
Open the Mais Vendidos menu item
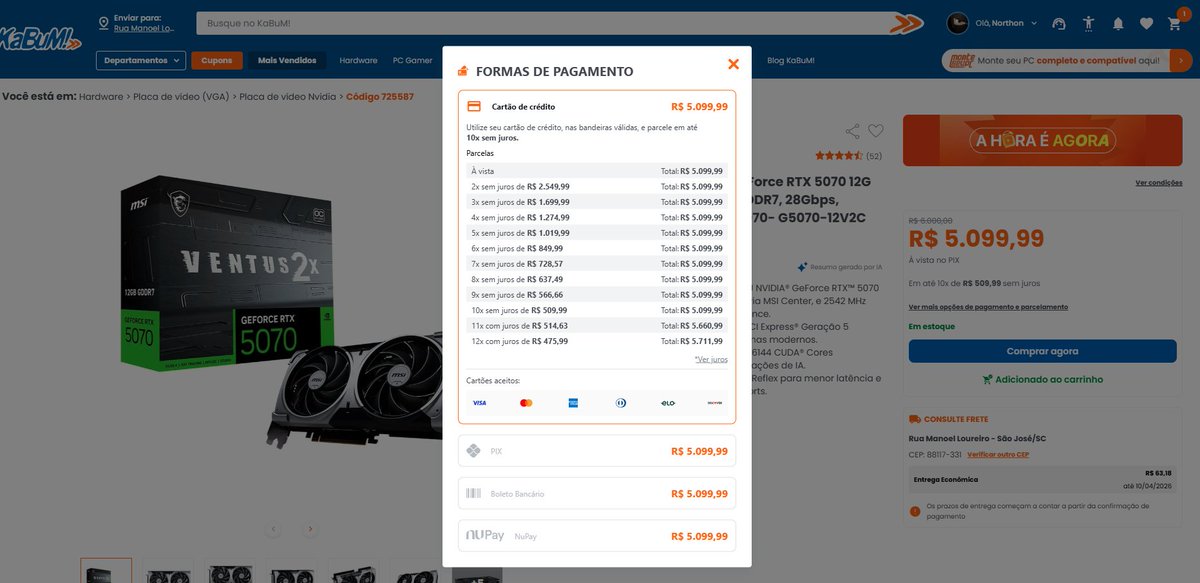tap(287, 60)
